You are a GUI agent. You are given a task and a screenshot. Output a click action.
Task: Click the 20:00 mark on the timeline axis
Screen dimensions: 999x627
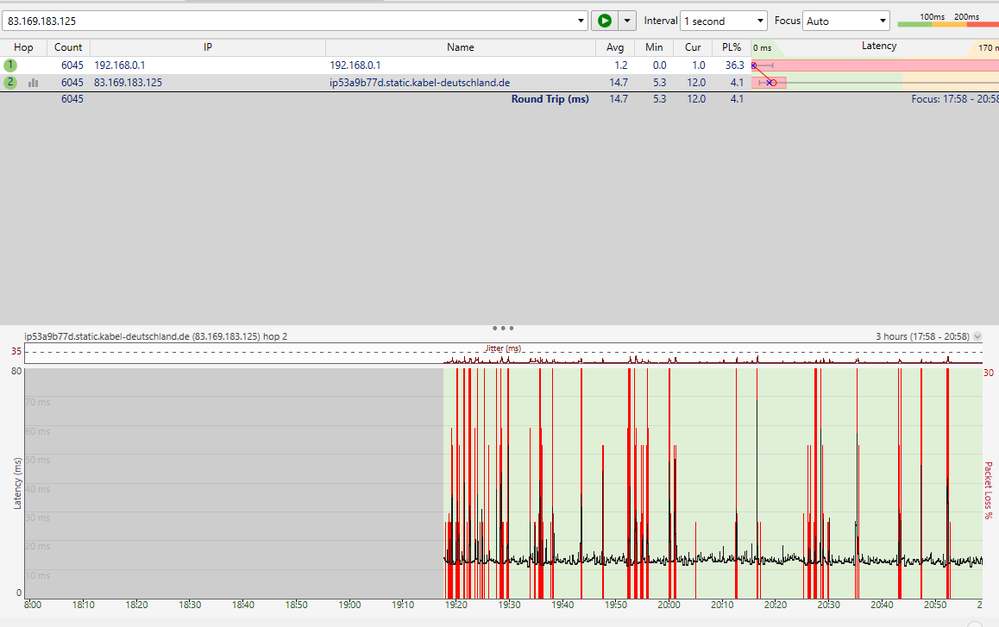(x=668, y=605)
